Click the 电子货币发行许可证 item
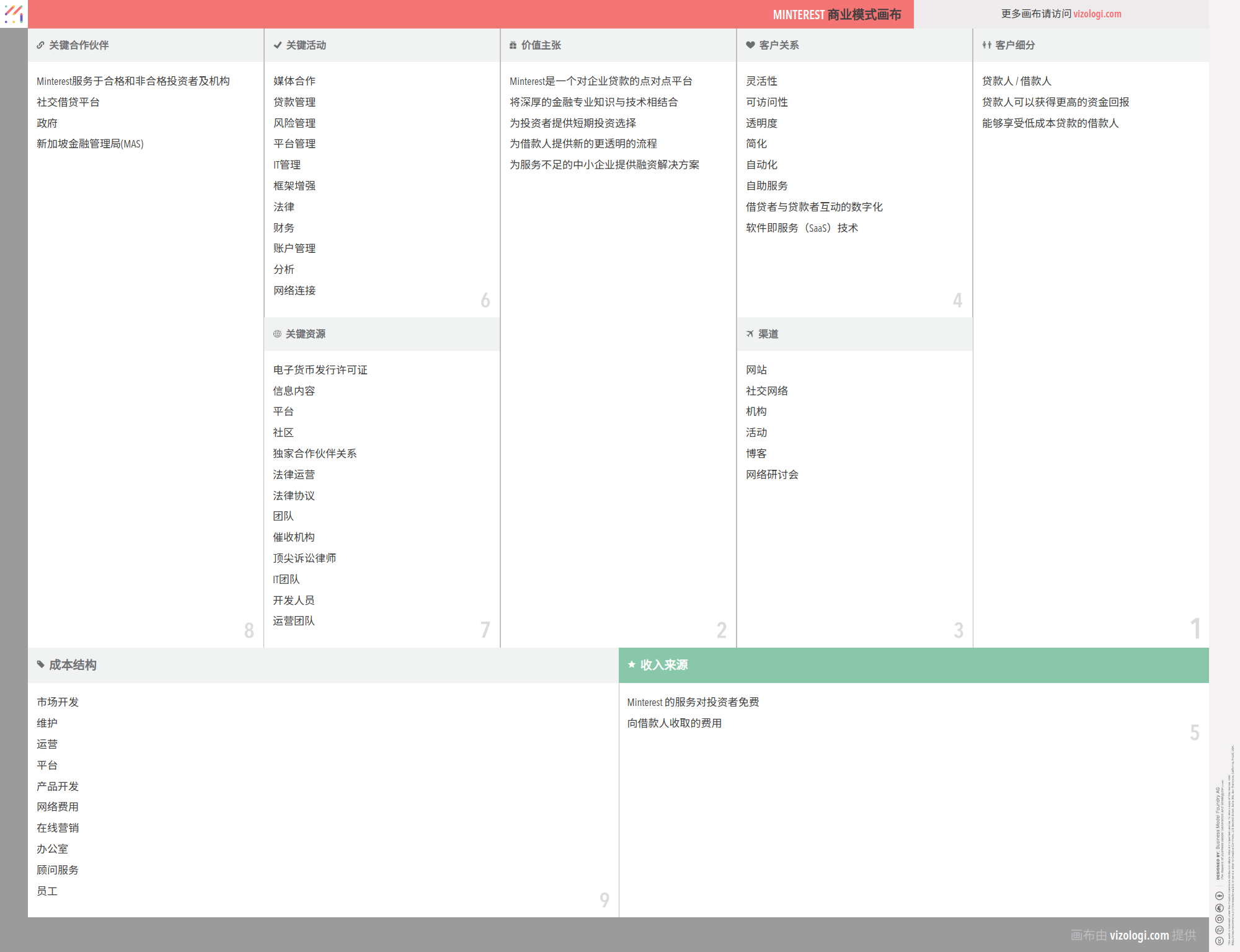Screen dimensions: 1240x952 (x=320, y=370)
